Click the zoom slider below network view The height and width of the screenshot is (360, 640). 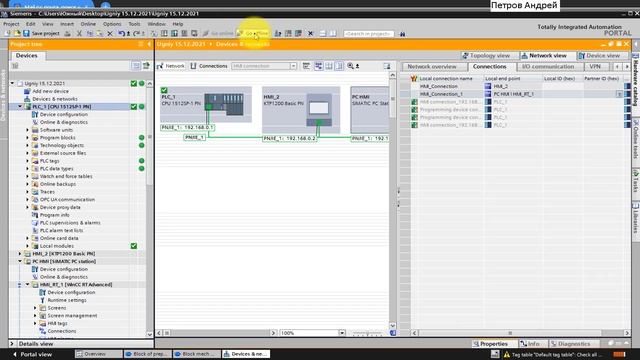367,333
